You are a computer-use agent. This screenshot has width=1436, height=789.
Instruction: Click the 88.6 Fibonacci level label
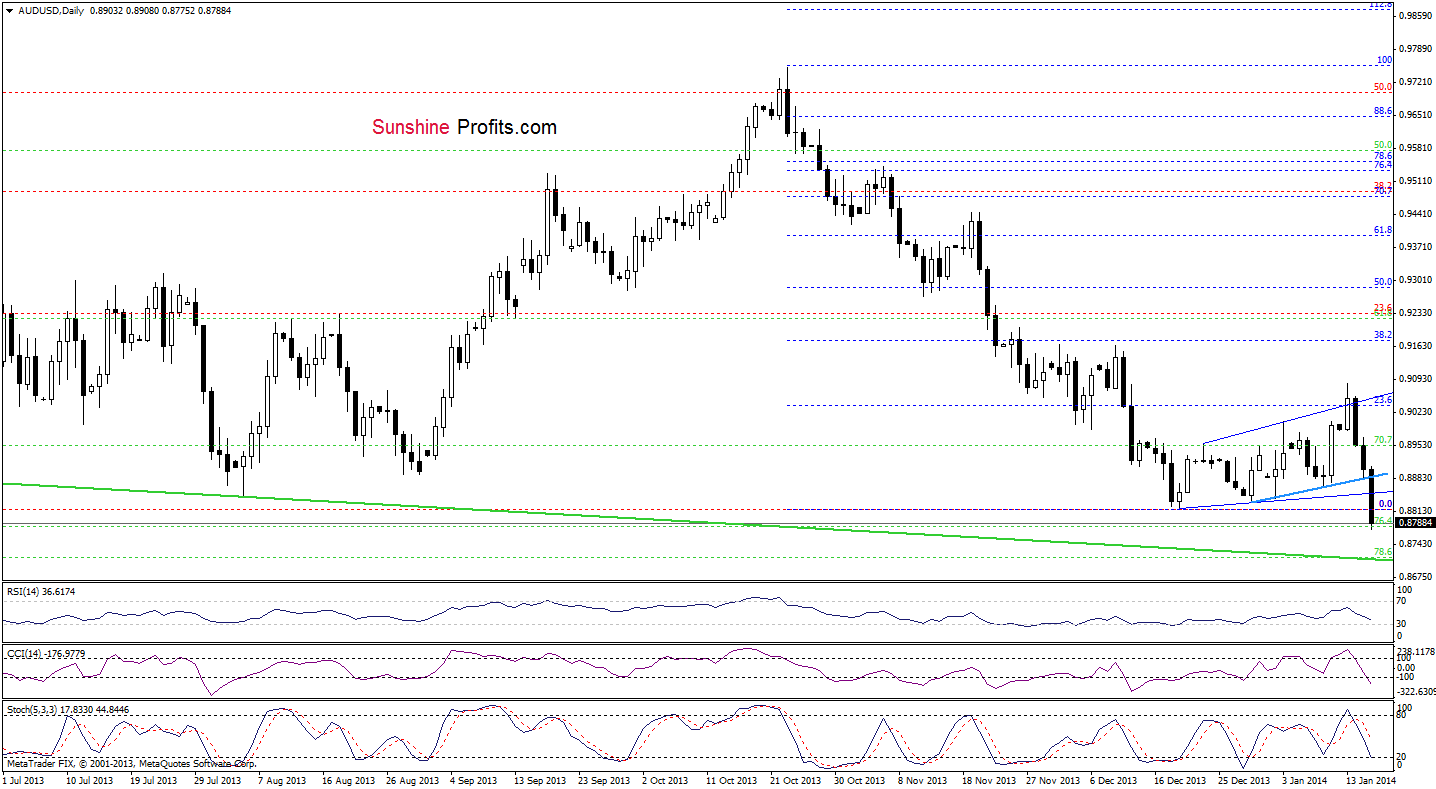(x=1384, y=111)
